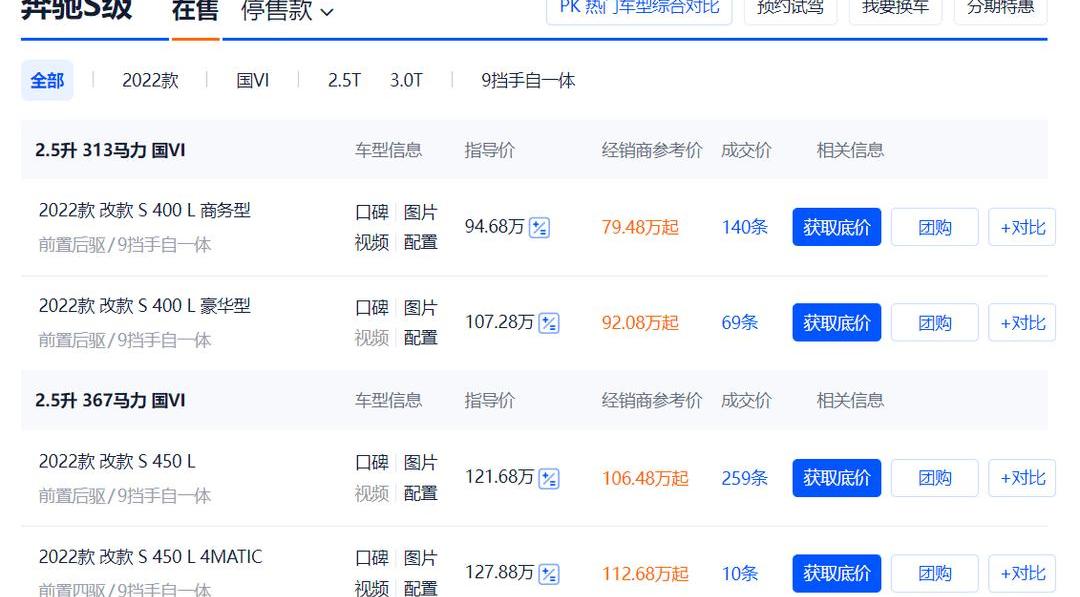This screenshot has width=1080, height=597.
Task: View 口碑 for S 400 L 豪华型
Action: pos(372,308)
